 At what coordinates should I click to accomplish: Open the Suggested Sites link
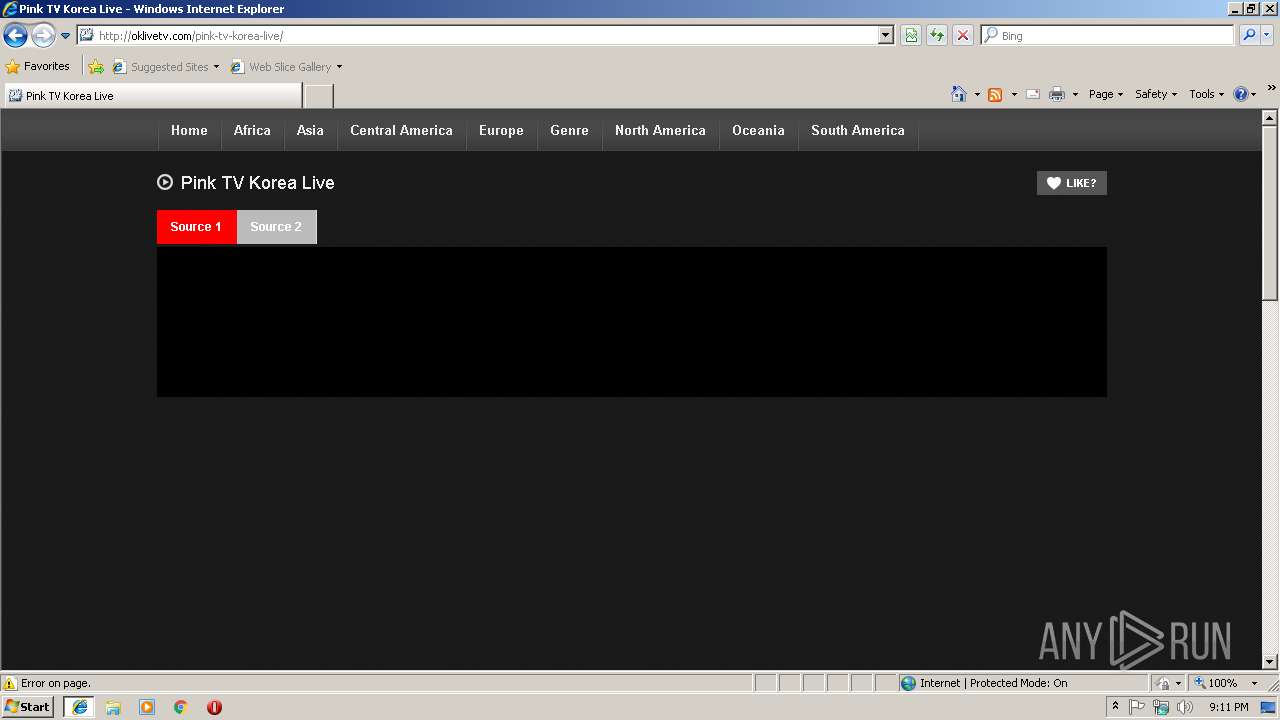165,67
